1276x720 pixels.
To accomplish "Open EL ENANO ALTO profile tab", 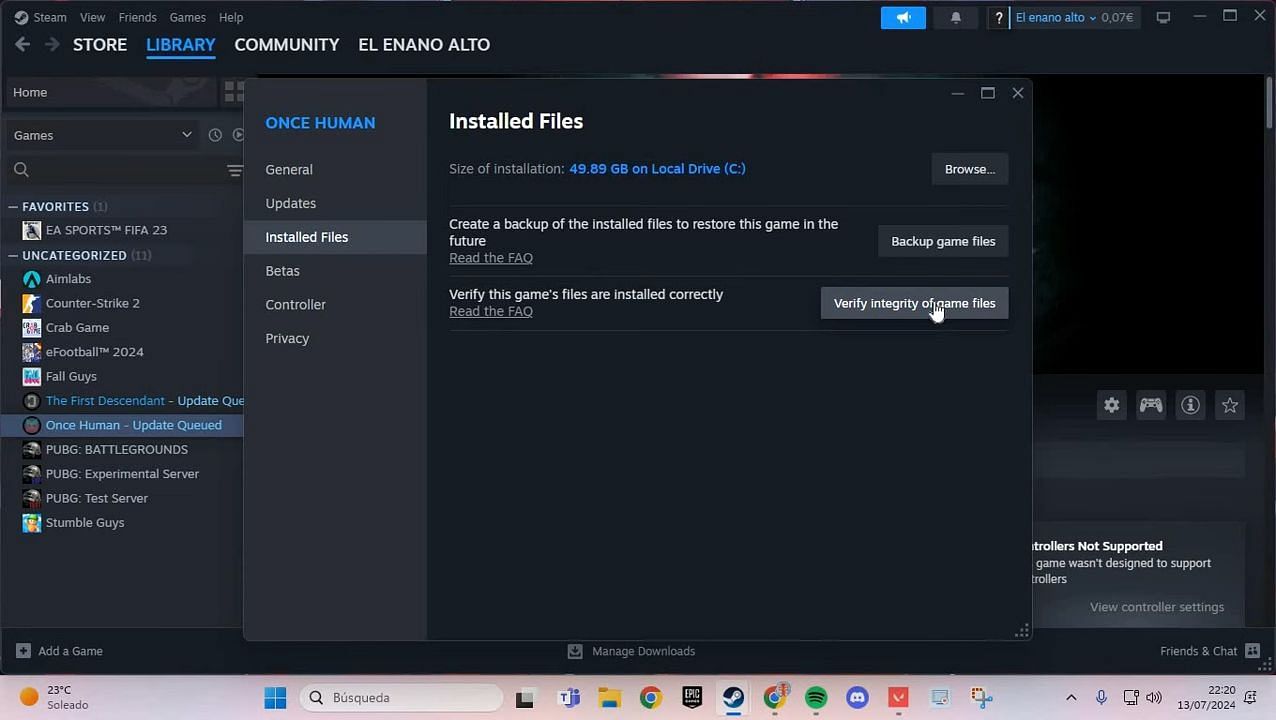I will tap(424, 44).
